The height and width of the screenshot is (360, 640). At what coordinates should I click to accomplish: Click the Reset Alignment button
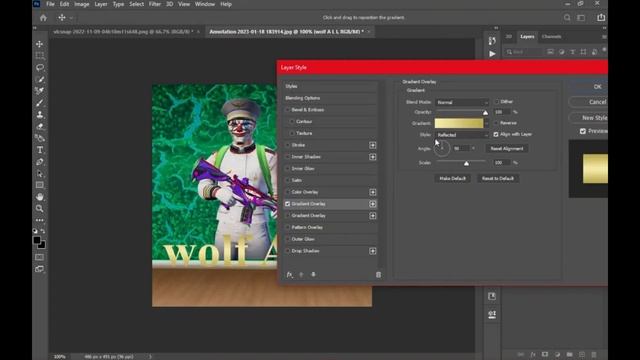pyautogui.click(x=507, y=149)
